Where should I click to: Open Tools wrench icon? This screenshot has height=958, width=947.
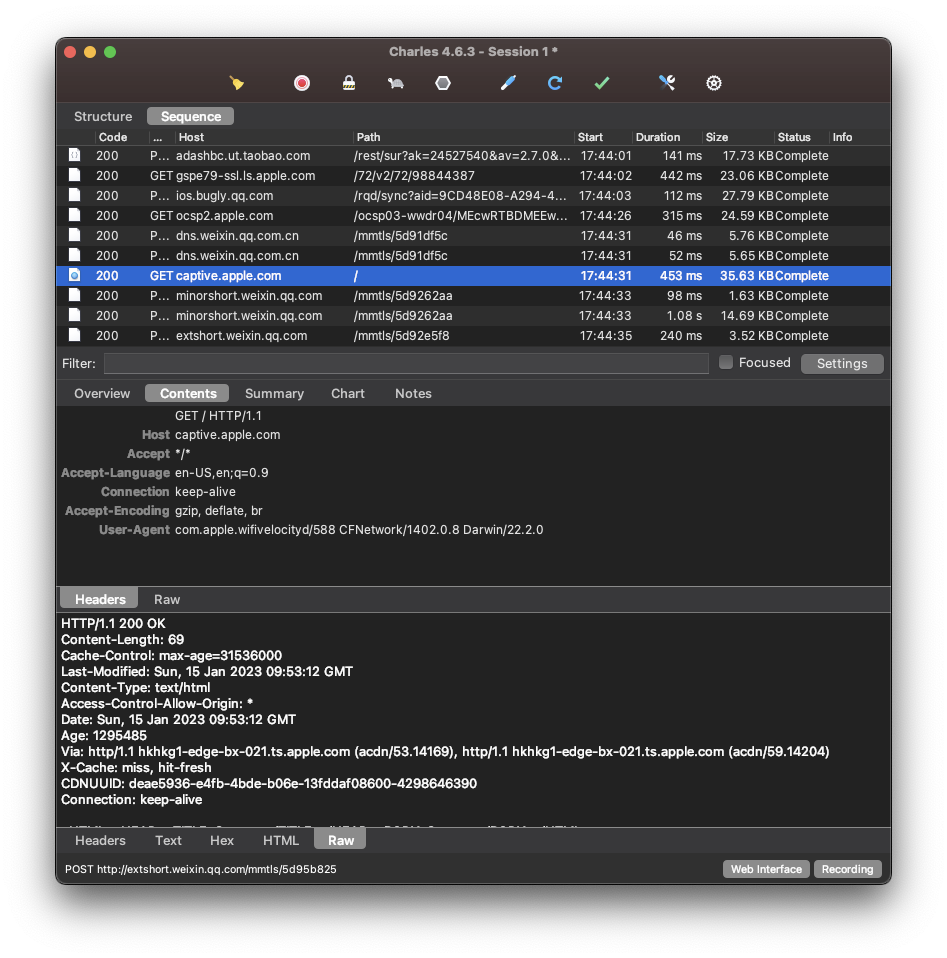pyautogui.click(x=667, y=83)
